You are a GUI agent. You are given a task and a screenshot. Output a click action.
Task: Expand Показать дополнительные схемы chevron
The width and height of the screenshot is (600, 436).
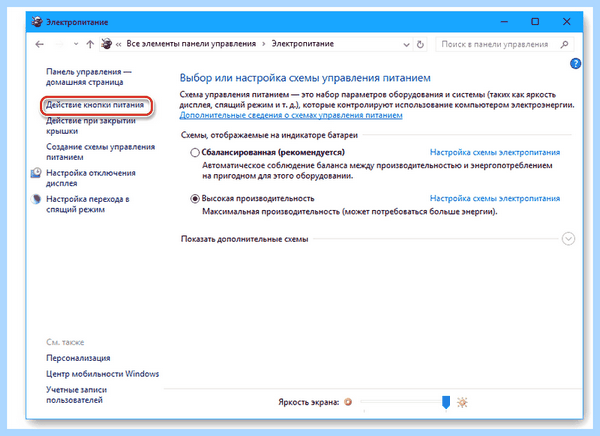[x=568, y=239]
